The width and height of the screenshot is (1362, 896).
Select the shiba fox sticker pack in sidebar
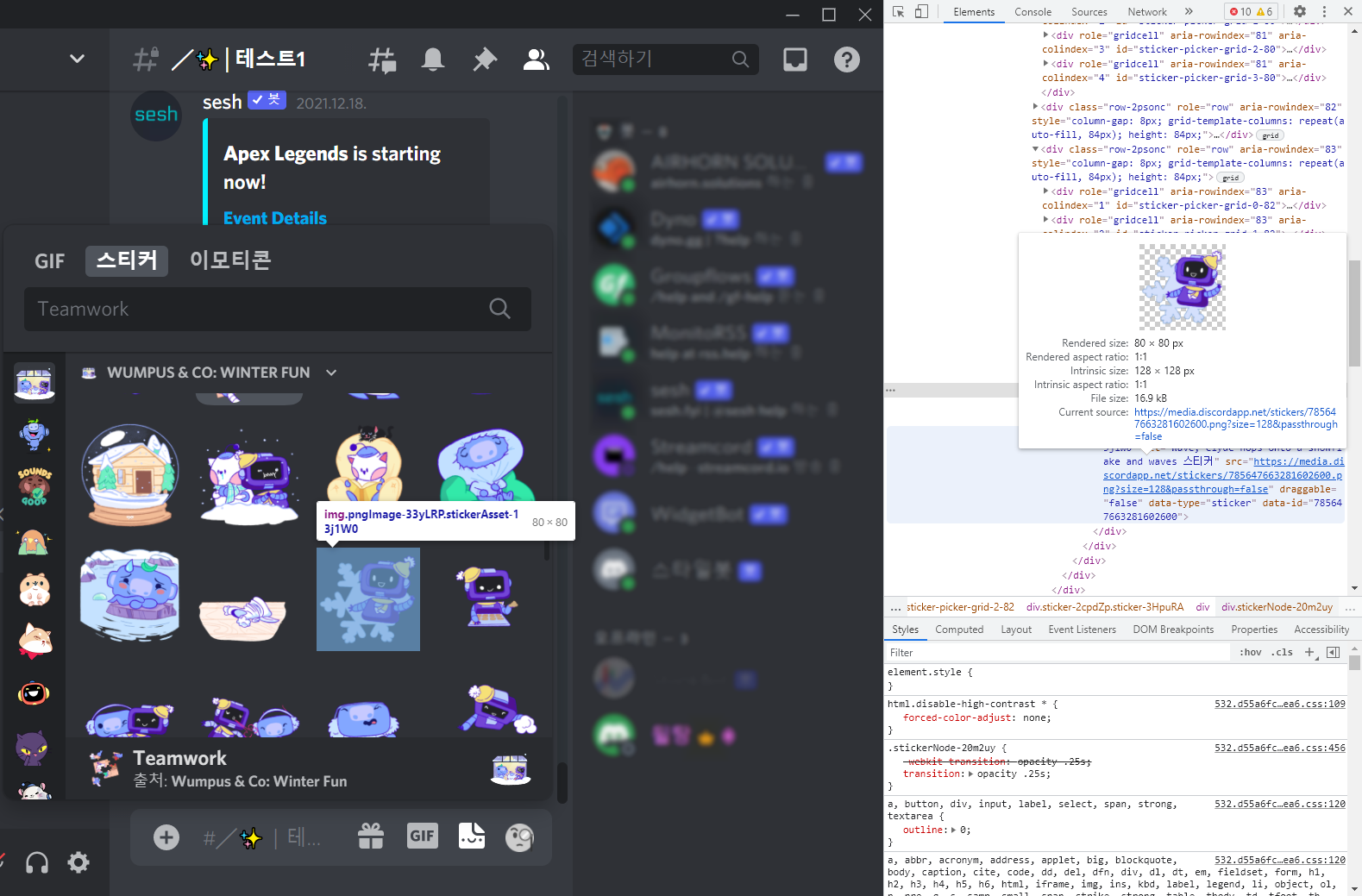[35, 642]
